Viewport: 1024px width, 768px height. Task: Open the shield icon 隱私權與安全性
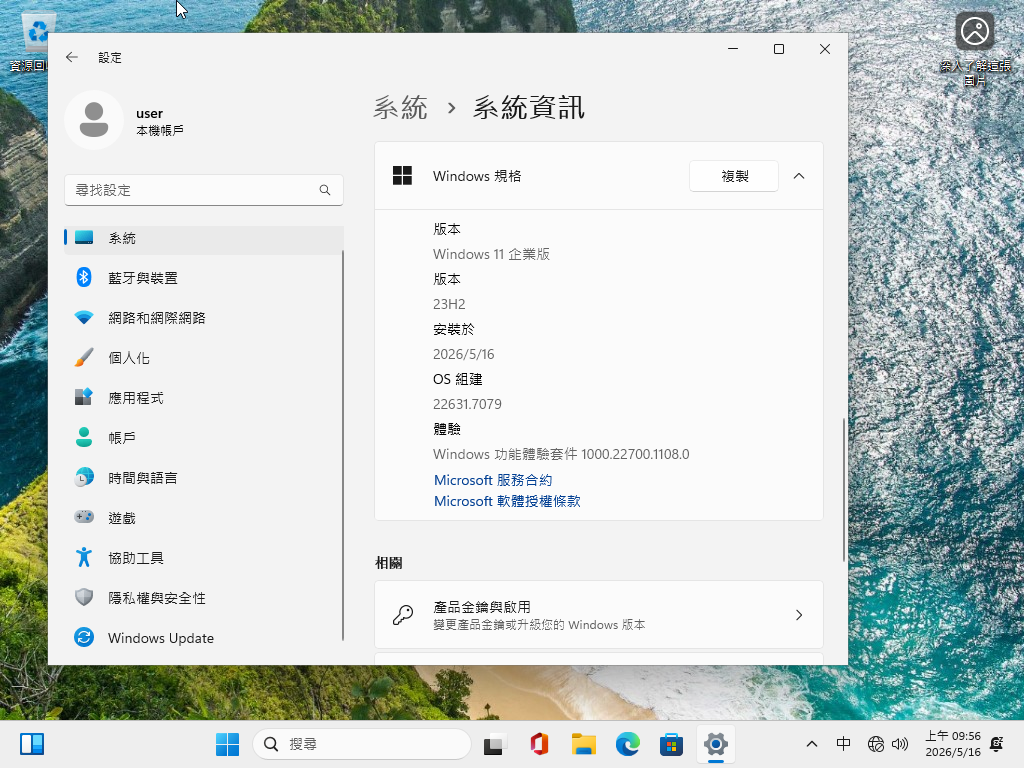pyautogui.click(x=84, y=598)
